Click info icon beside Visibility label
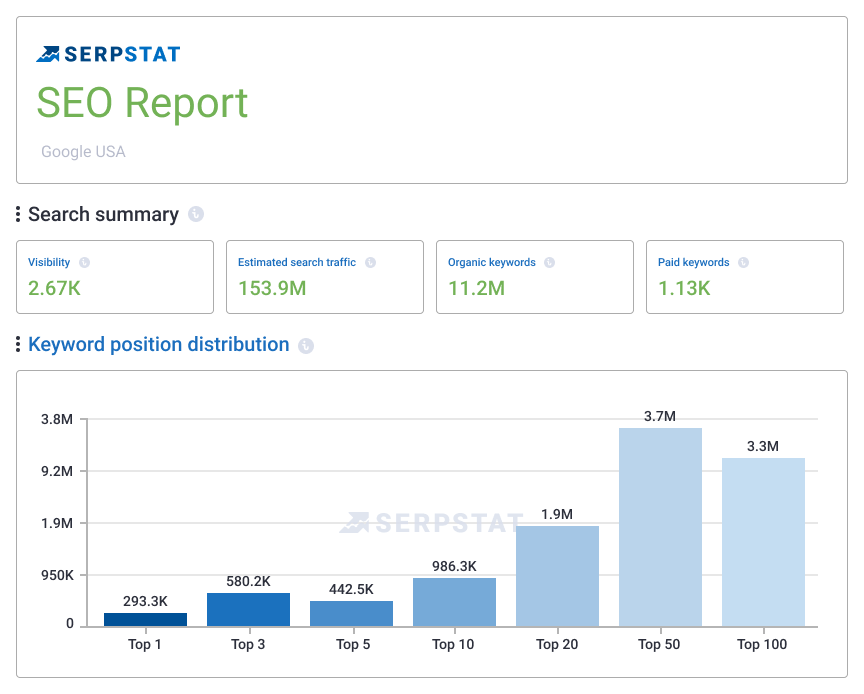 pyautogui.click(x=85, y=263)
